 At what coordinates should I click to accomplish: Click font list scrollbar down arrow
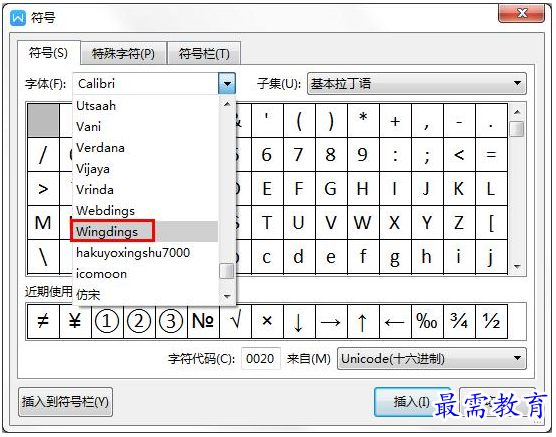pyautogui.click(x=227, y=295)
